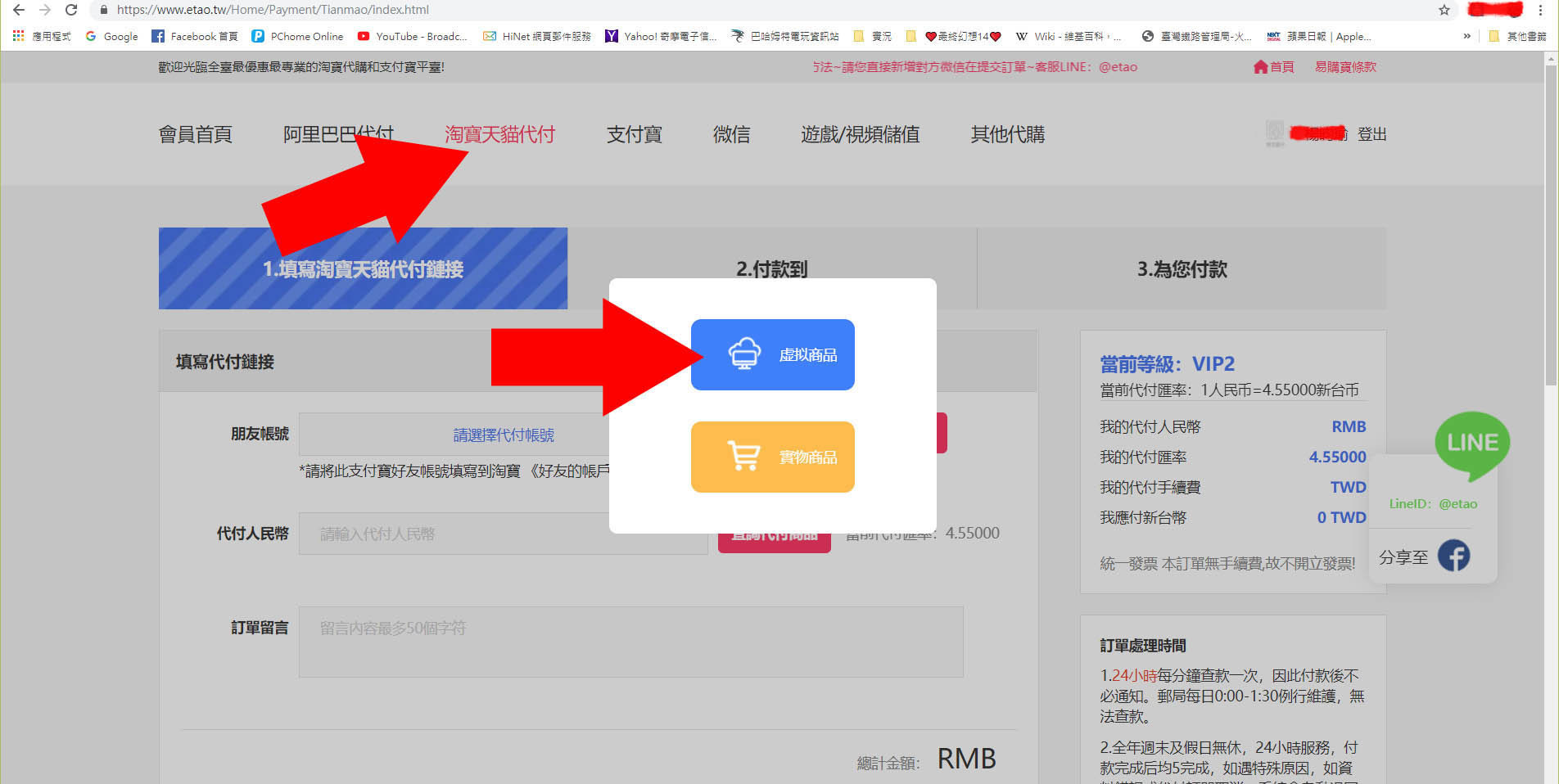The height and width of the screenshot is (784, 1559).
Task: Click the scrolling 客服LINE: @etao notice
Action: 974,67
